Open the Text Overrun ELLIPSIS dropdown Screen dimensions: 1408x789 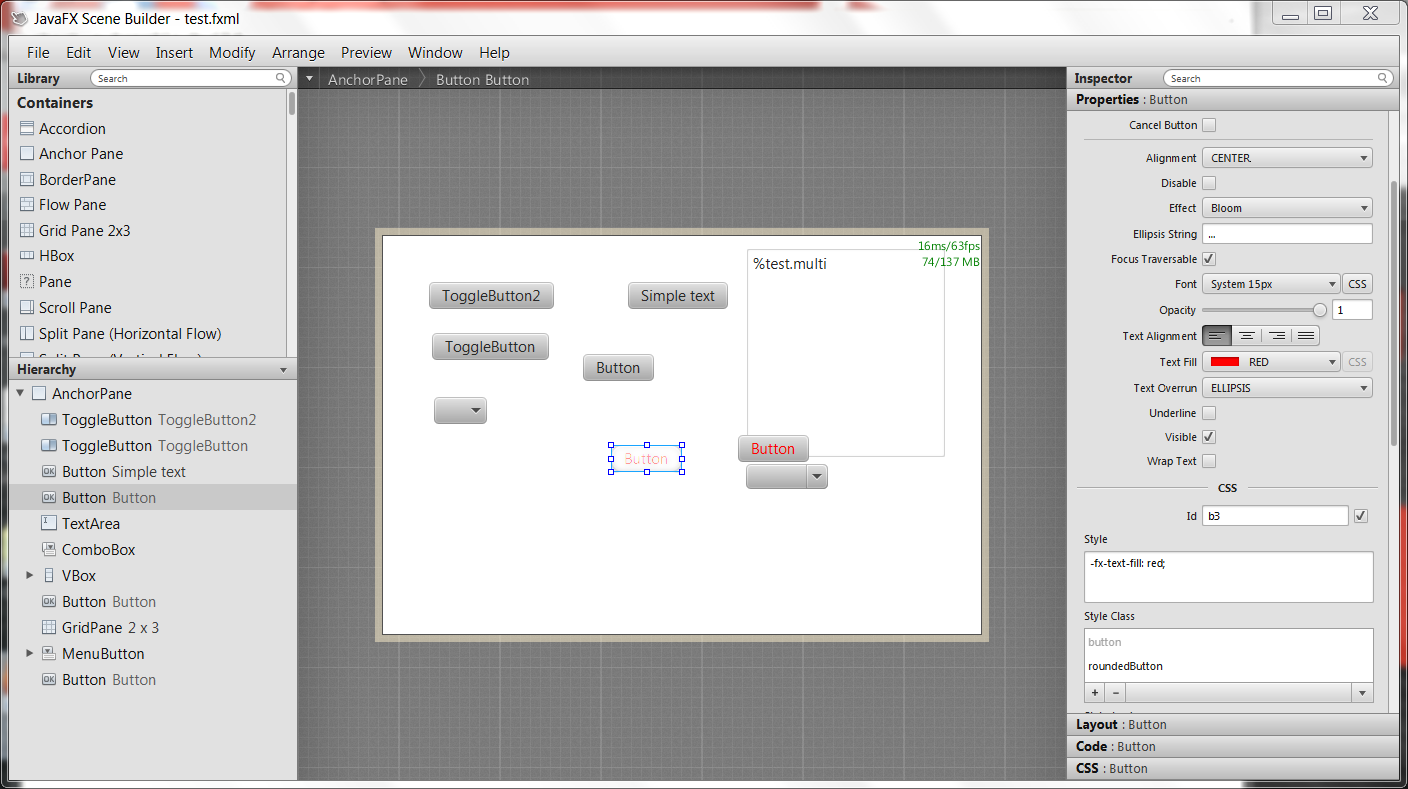coord(1286,388)
